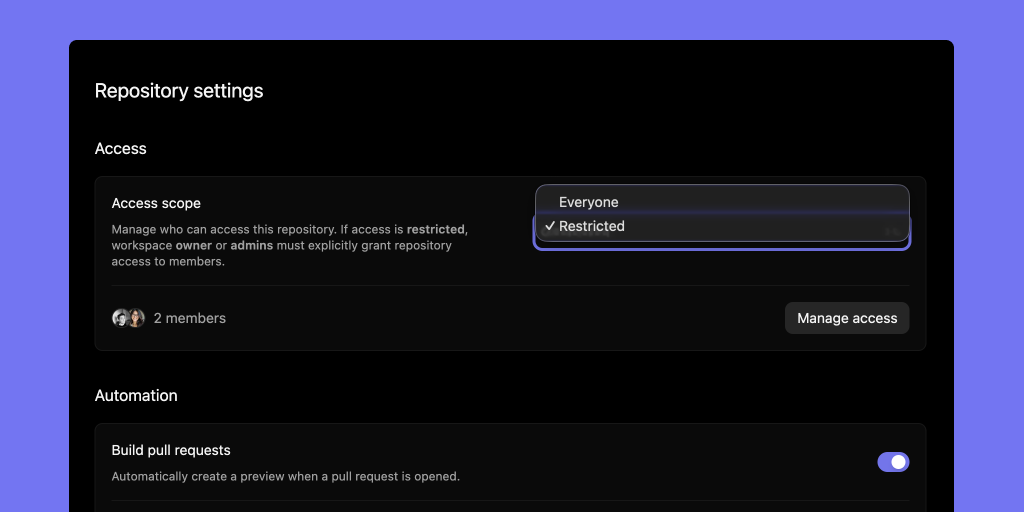Open the Manage access dialog
The width and height of the screenshot is (1024, 512).
pyautogui.click(x=847, y=318)
